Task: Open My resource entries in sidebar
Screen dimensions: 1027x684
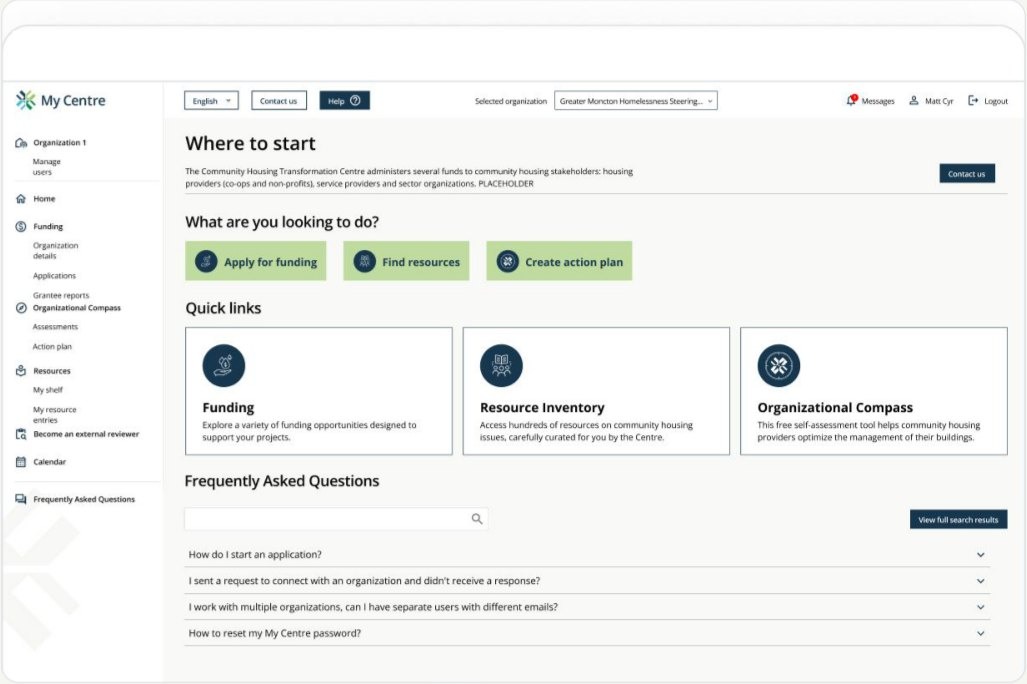Action: pyautogui.click(x=54, y=415)
